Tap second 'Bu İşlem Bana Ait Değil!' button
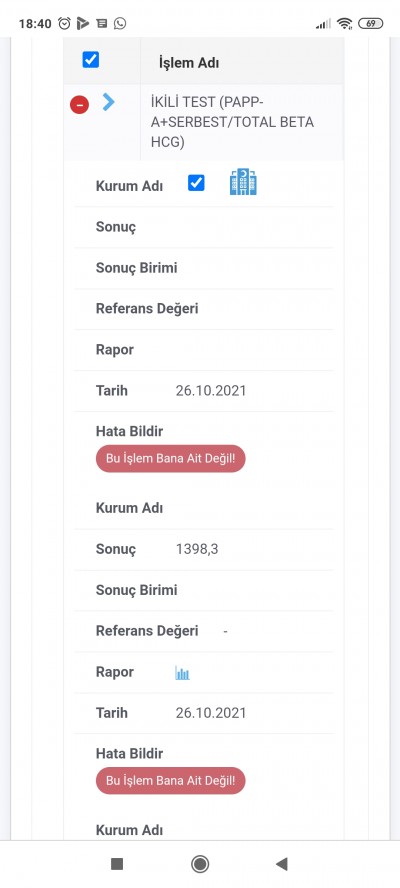This screenshot has height=888, width=400. 171,781
